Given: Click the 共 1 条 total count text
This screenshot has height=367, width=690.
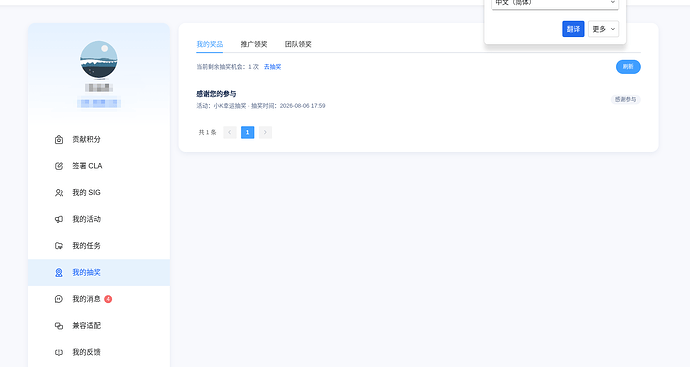Looking at the screenshot, I should (x=207, y=132).
